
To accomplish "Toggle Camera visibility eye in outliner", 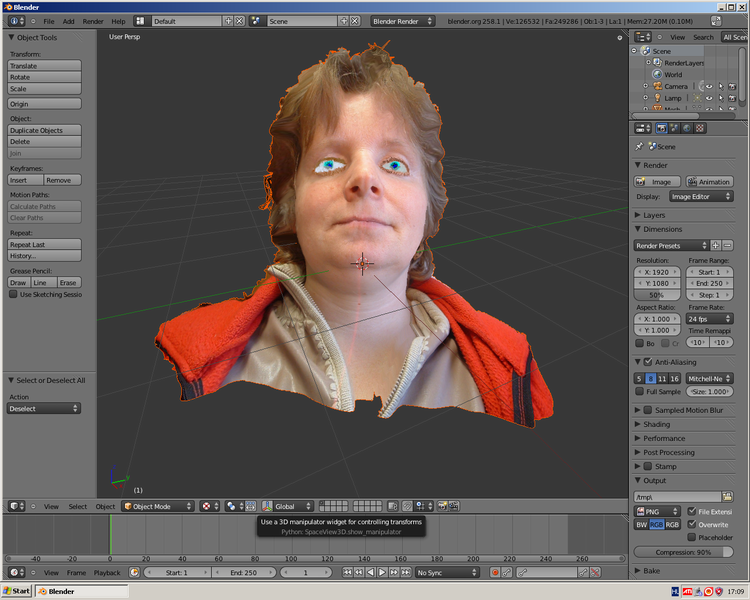I will click(x=708, y=86).
